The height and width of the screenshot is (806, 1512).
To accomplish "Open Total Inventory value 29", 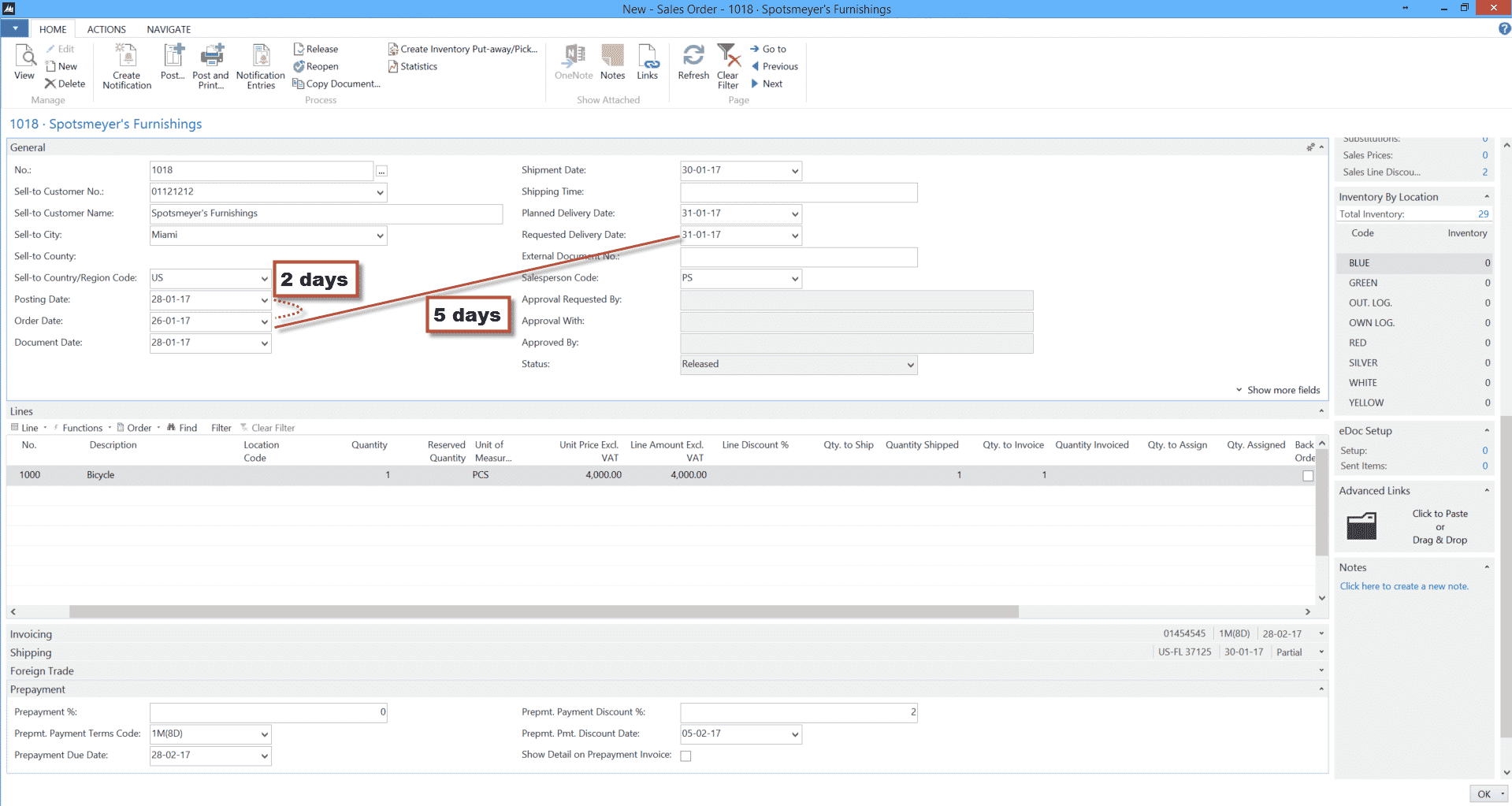I will click(1484, 214).
